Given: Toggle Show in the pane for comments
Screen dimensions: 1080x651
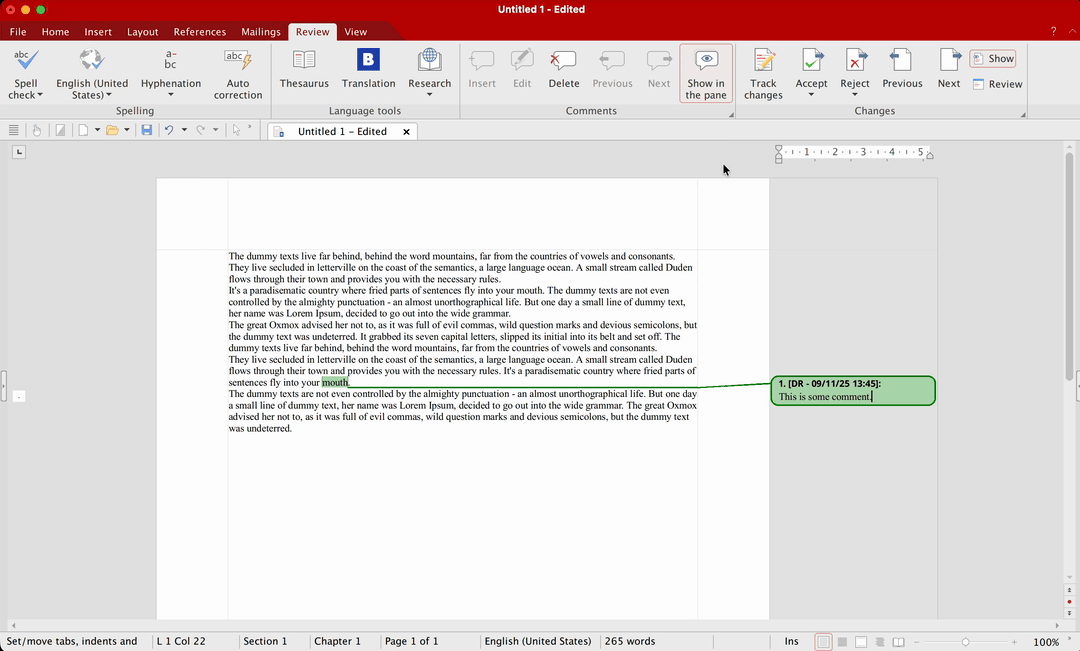Looking at the screenshot, I should pos(706,72).
